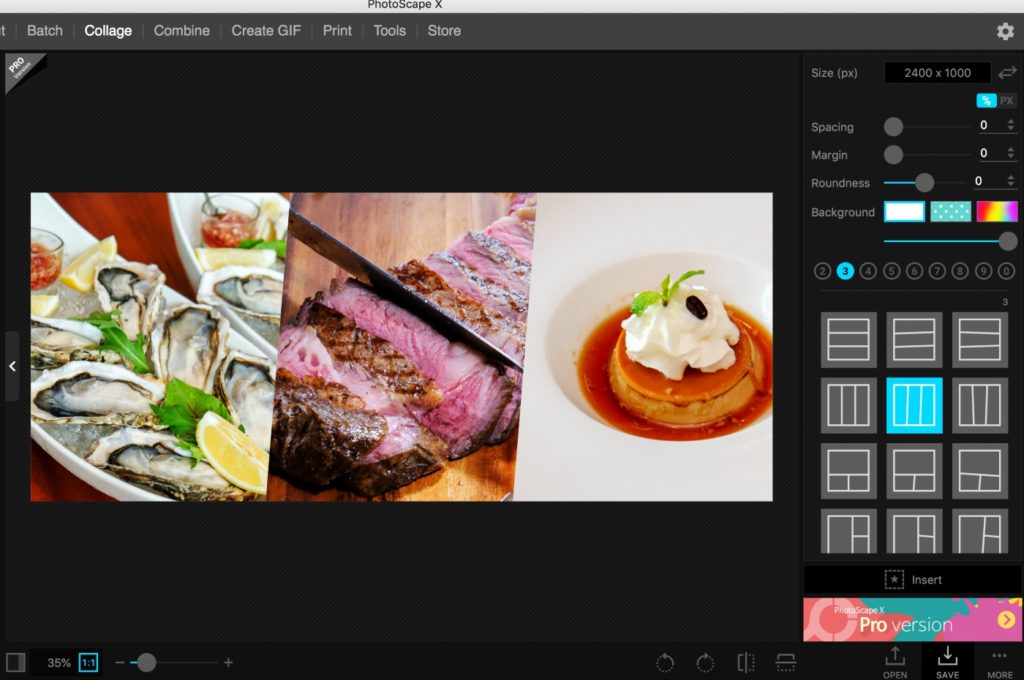Flip the image vertically
Screen dimensions: 1024x680
click(x=785, y=662)
